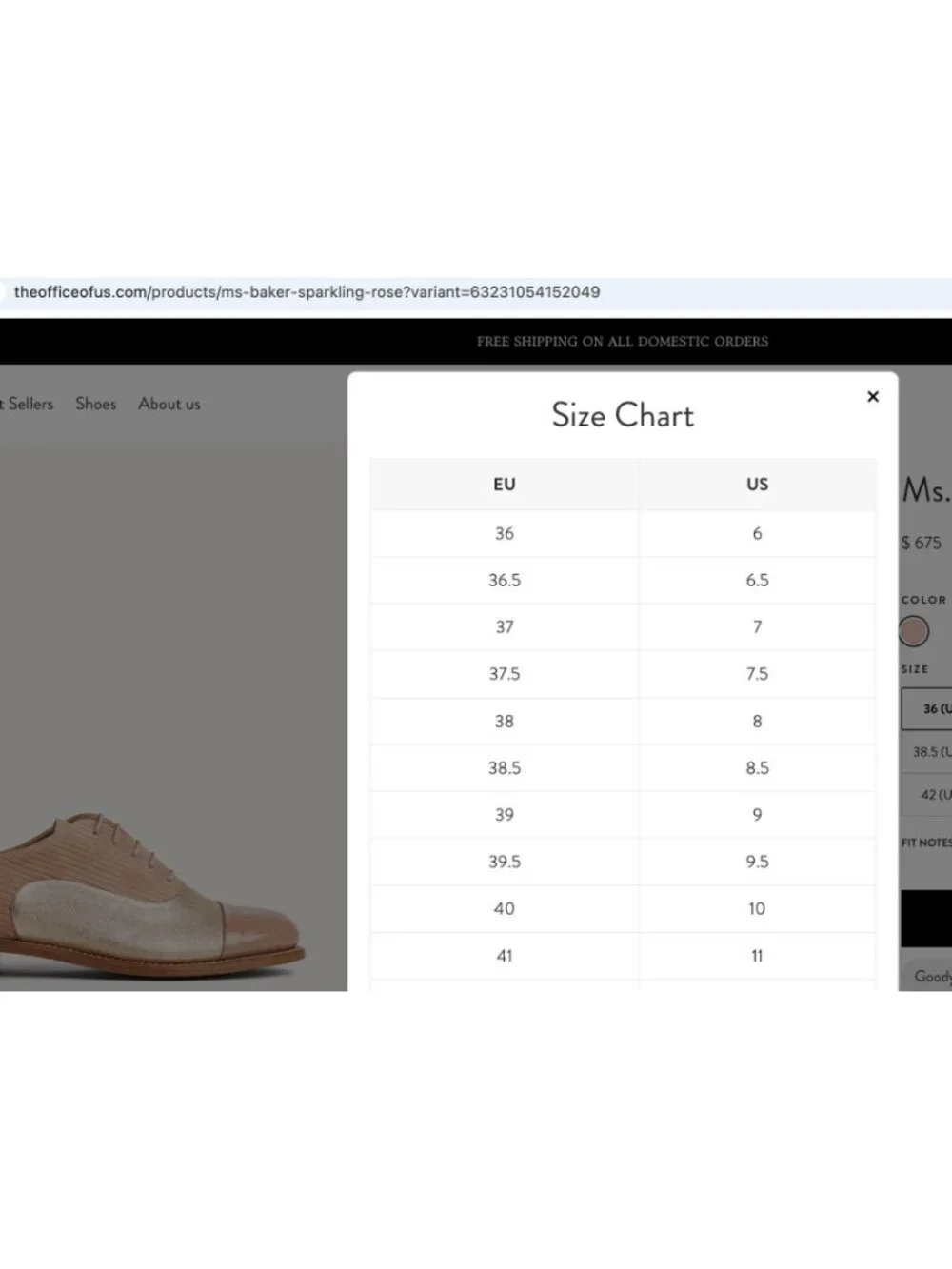Image resolution: width=952 pixels, height=1269 pixels.
Task: Open the Sellers menu item
Action: 29,404
